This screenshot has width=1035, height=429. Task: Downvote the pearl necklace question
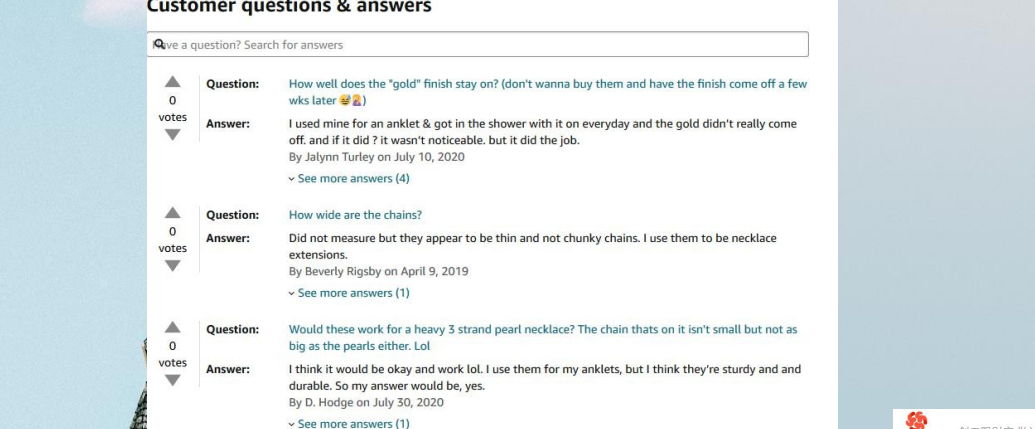[172, 380]
